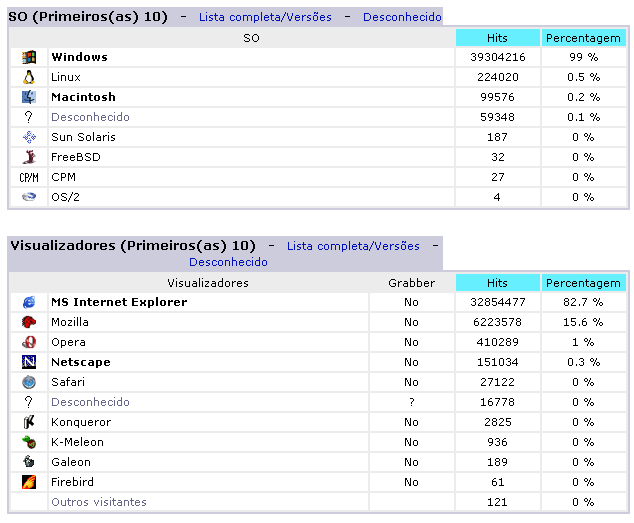Click the FreeBSD daemon icon

(29, 157)
